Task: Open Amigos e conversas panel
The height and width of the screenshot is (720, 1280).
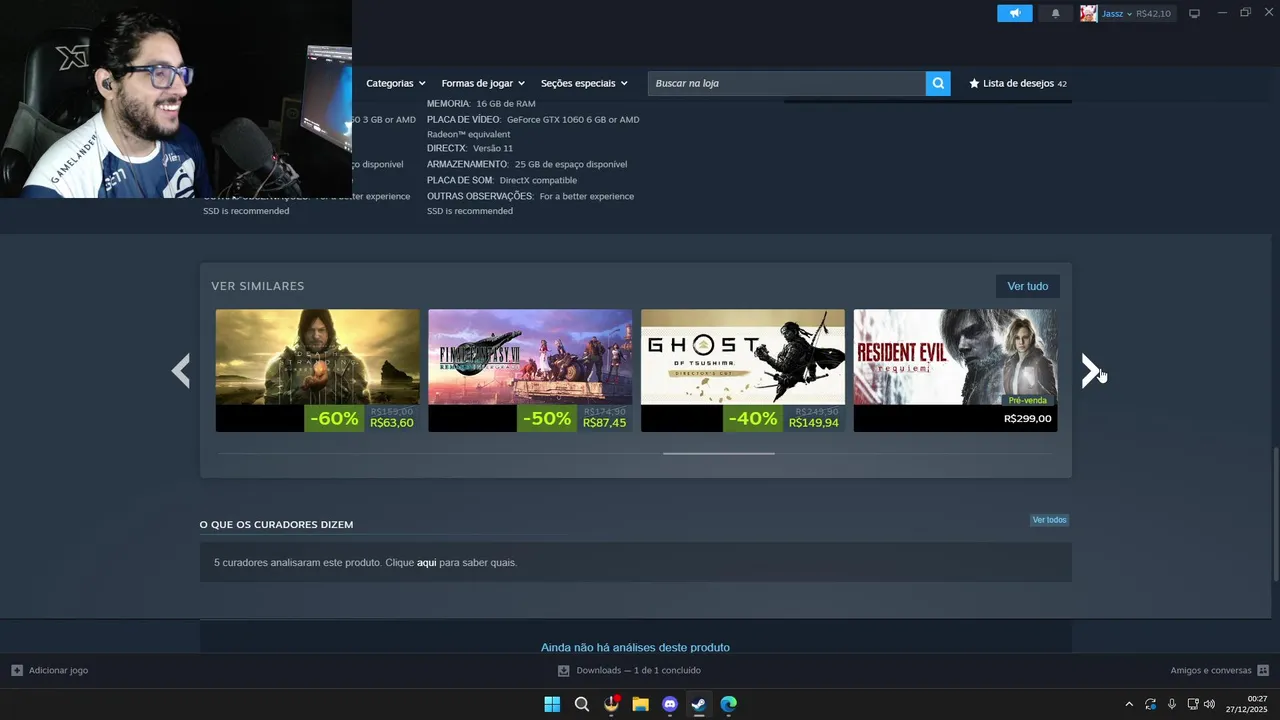Action: [x=1219, y=670]
